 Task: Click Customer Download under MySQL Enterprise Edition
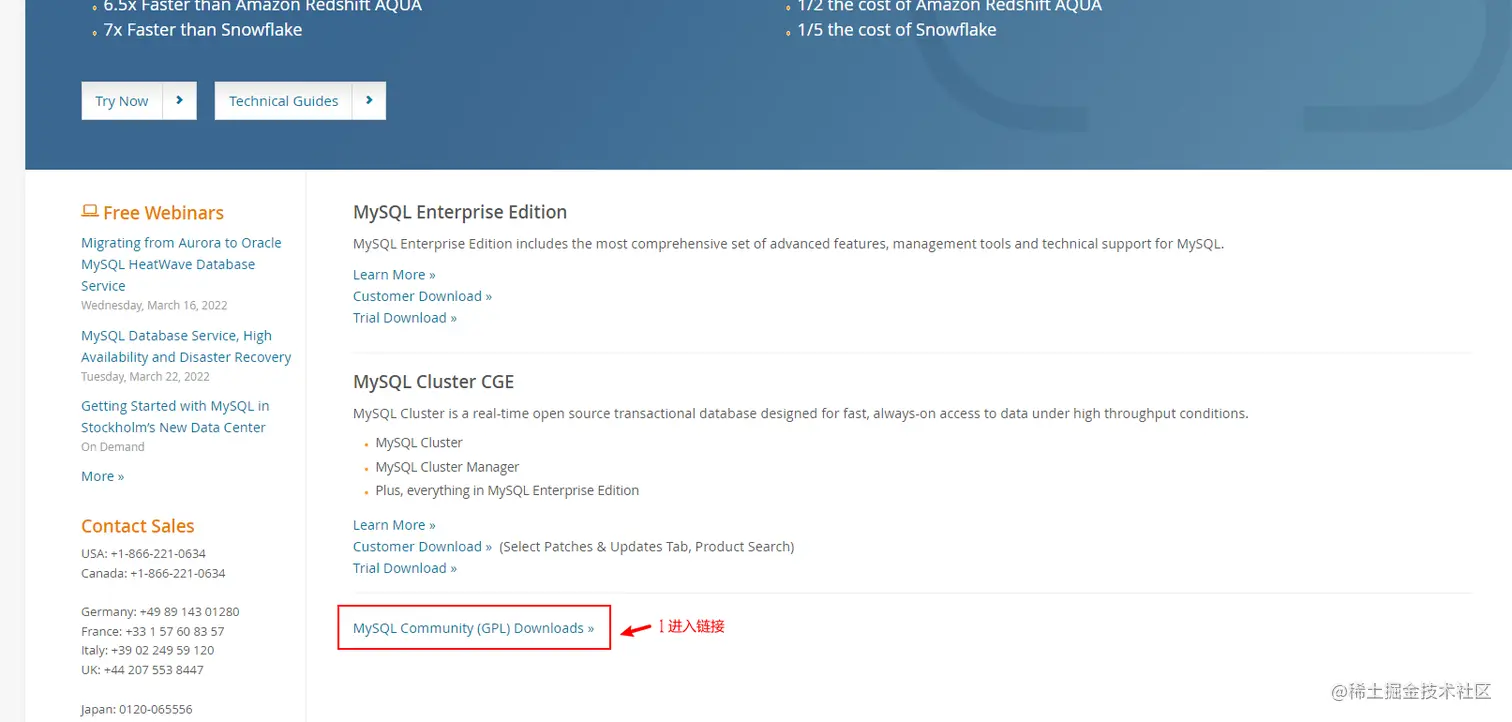click(x=422, y=296)
